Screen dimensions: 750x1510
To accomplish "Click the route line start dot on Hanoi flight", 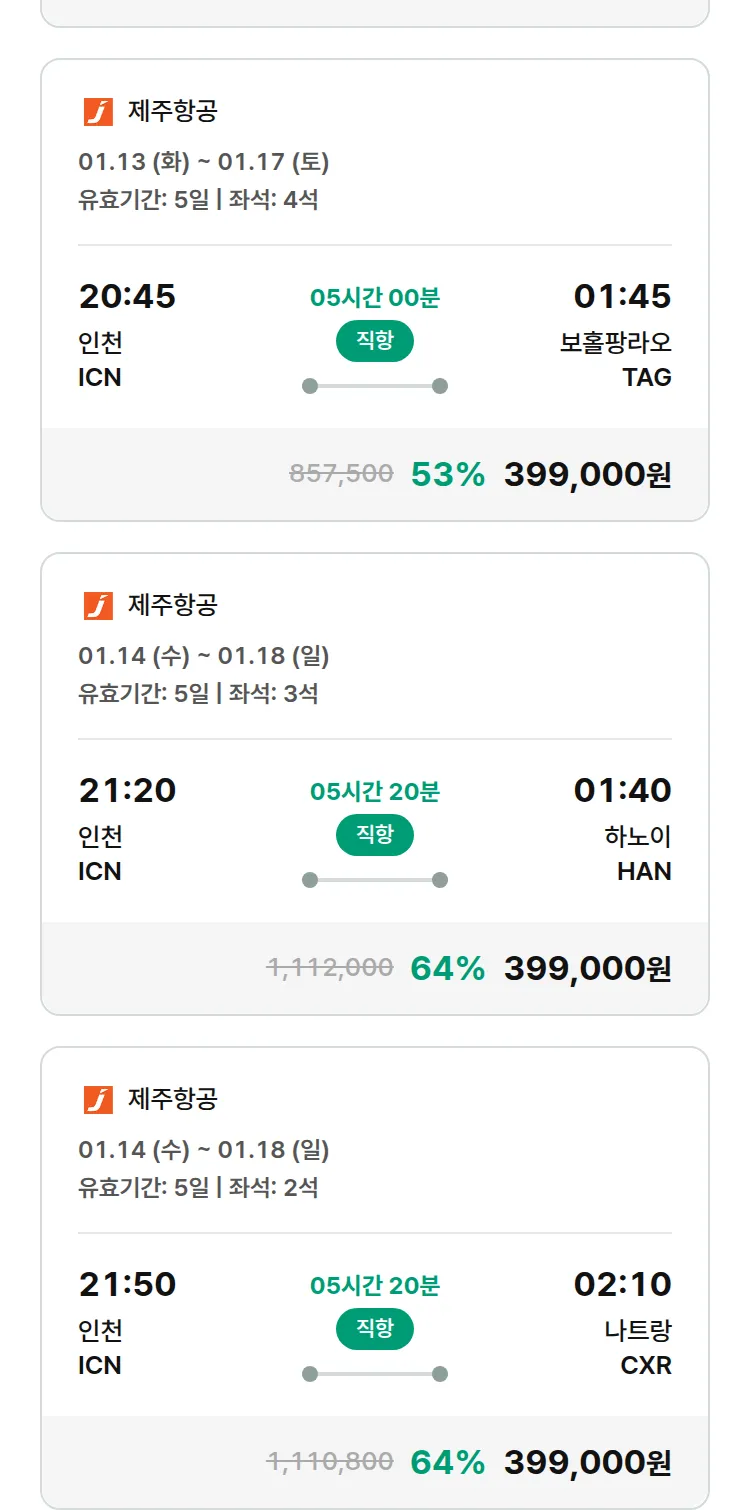I will click(310, 880).
